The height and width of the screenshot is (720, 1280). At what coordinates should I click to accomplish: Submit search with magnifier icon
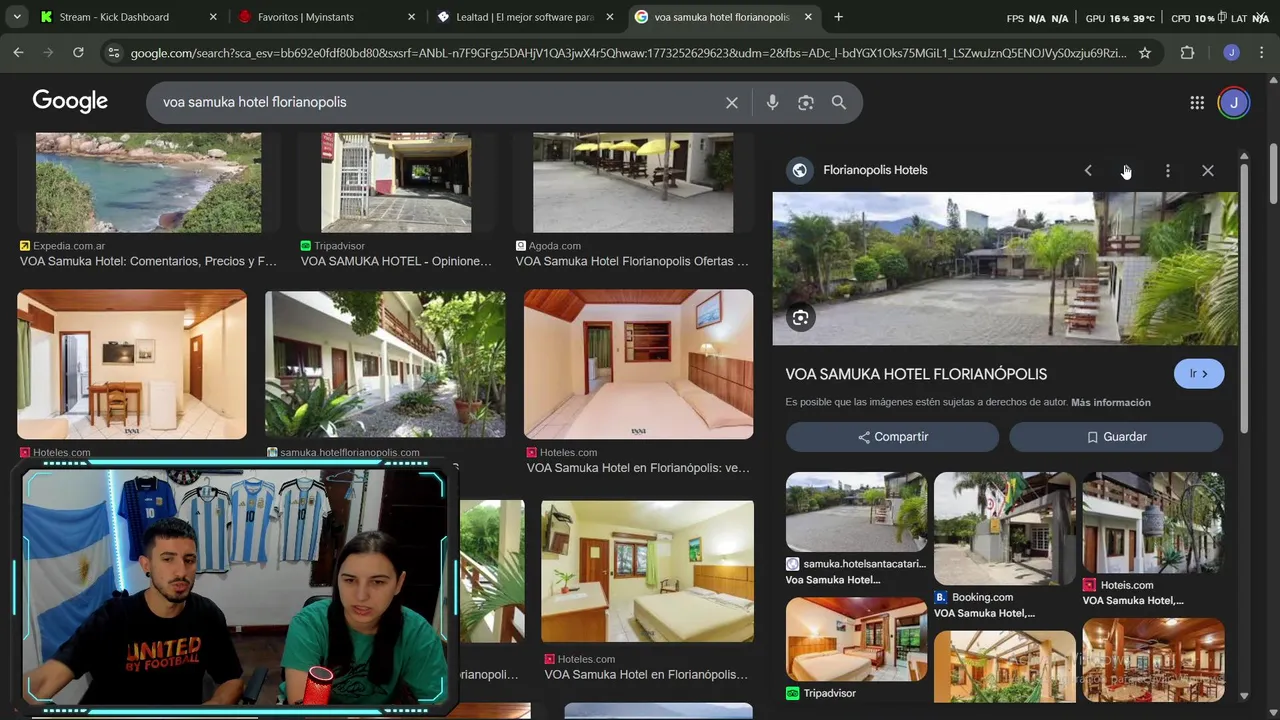tap(839, 102)
